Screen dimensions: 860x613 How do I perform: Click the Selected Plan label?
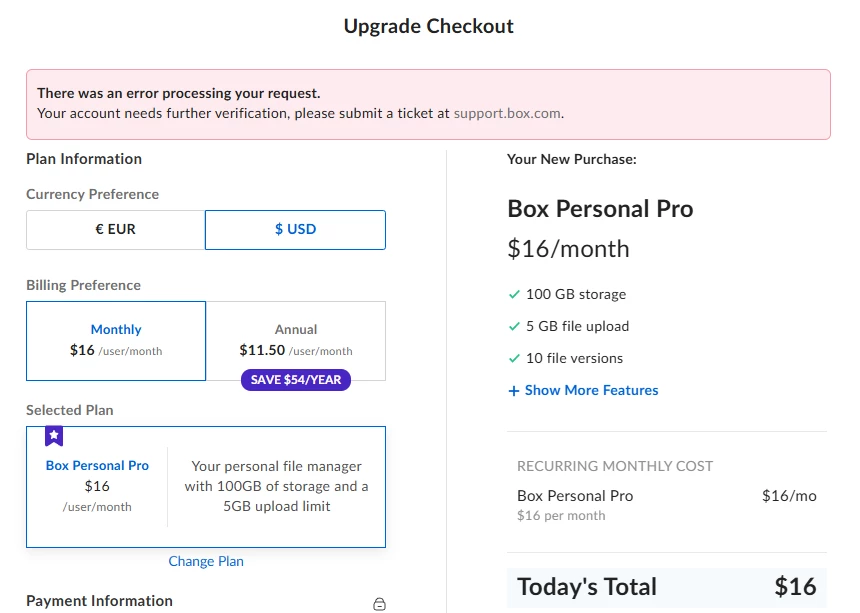click(70, 411)
